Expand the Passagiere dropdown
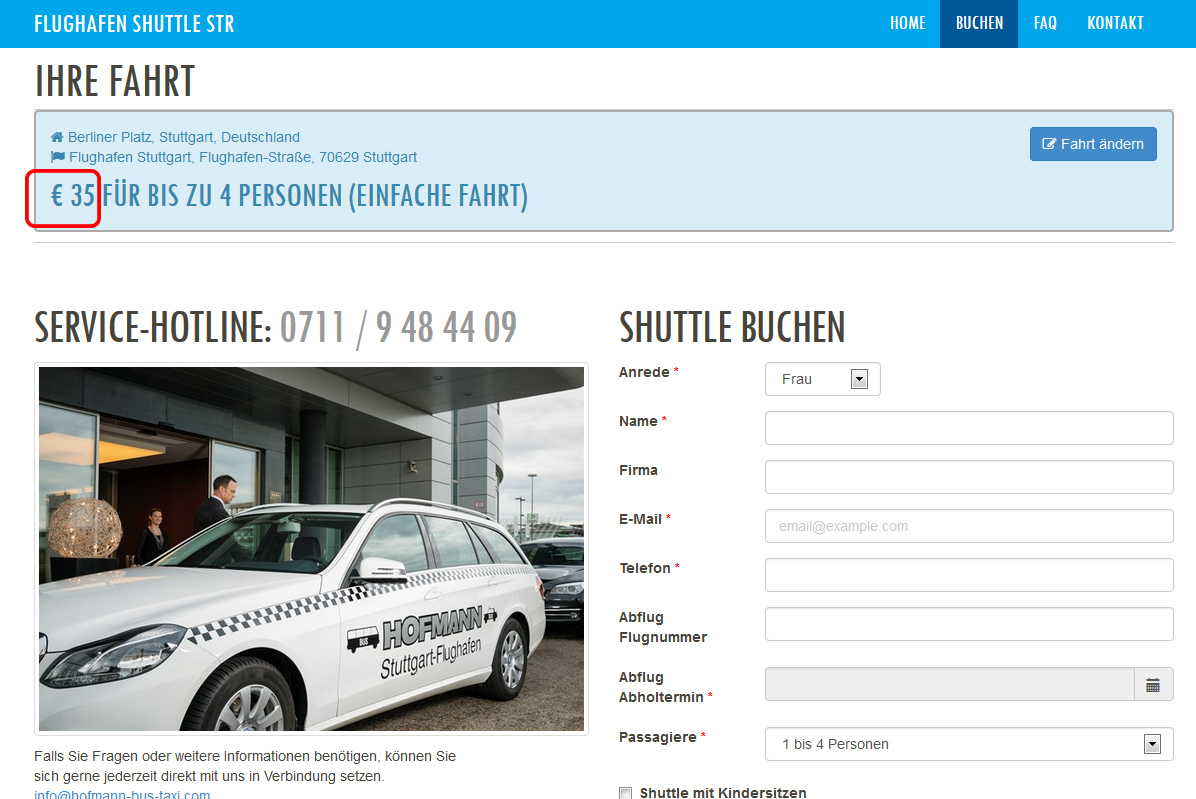The image size is (1196, 799). 969,744
